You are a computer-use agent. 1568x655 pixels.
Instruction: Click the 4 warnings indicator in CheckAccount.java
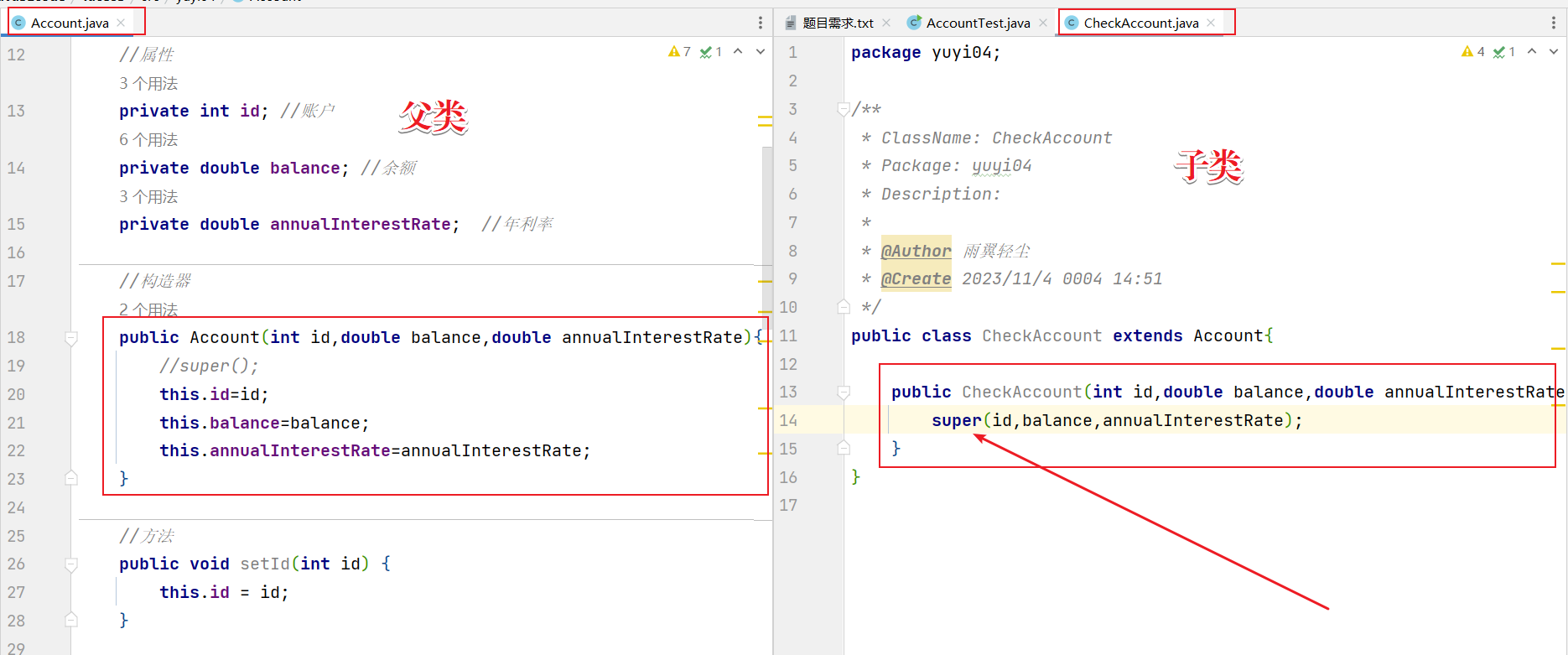point(1473,52)
